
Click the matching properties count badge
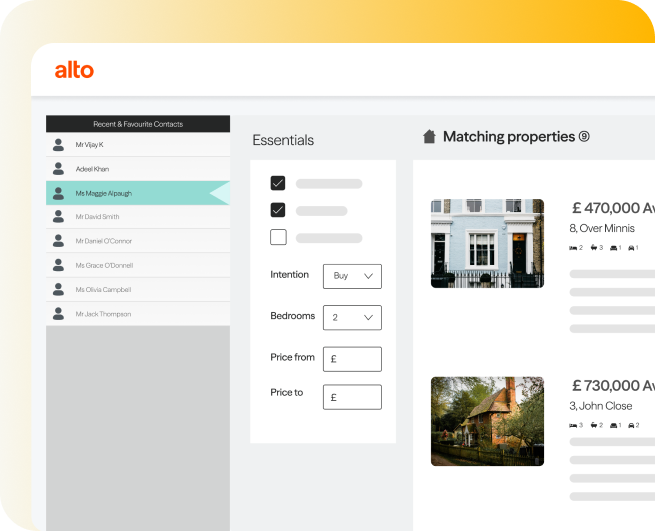tap(584, 137)
